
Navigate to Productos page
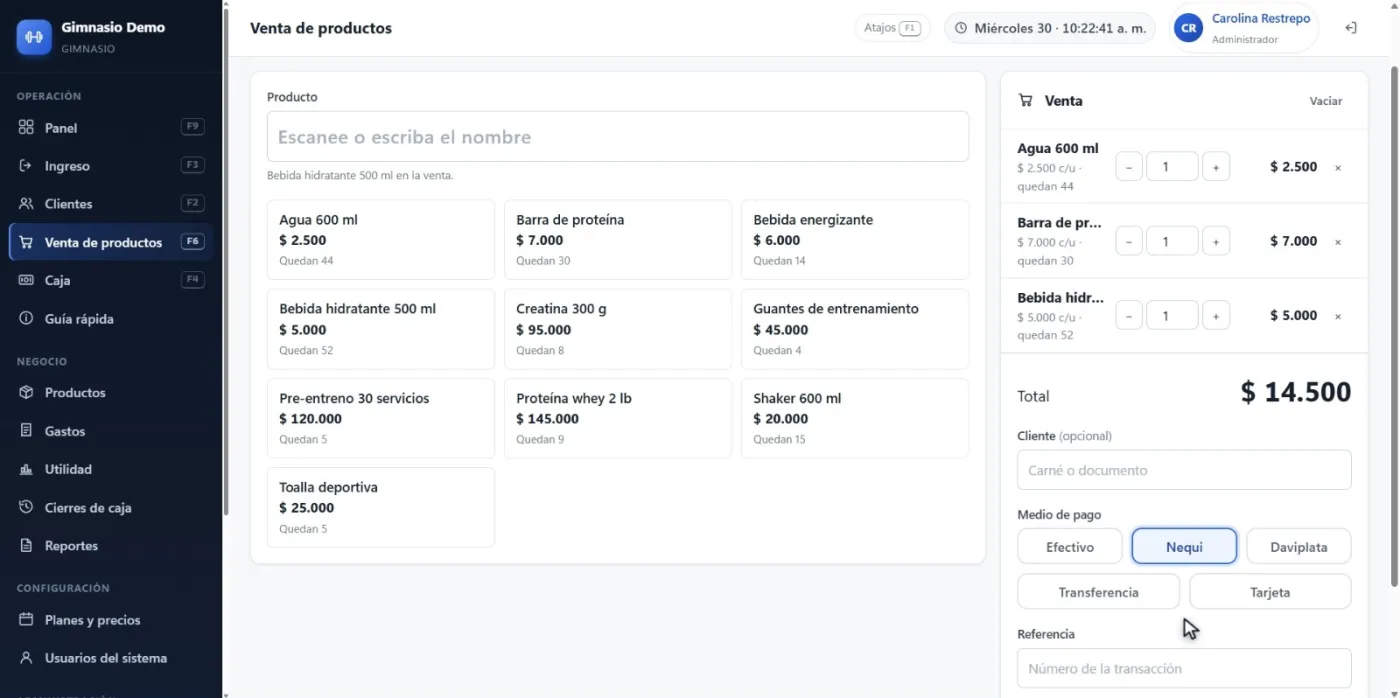pyautogui.click(x=111, y=393)
